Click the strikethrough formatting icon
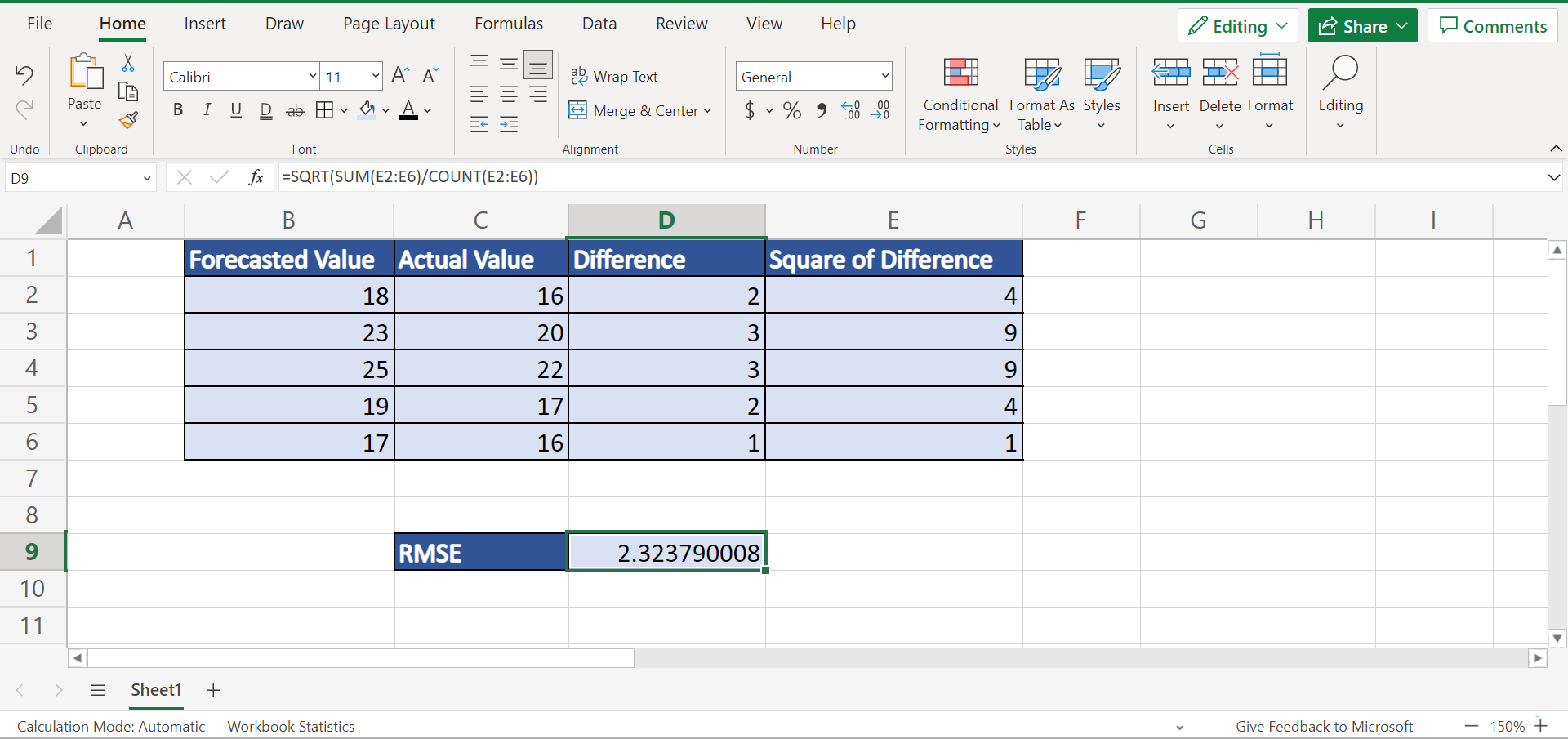 (x=295, y=110)
